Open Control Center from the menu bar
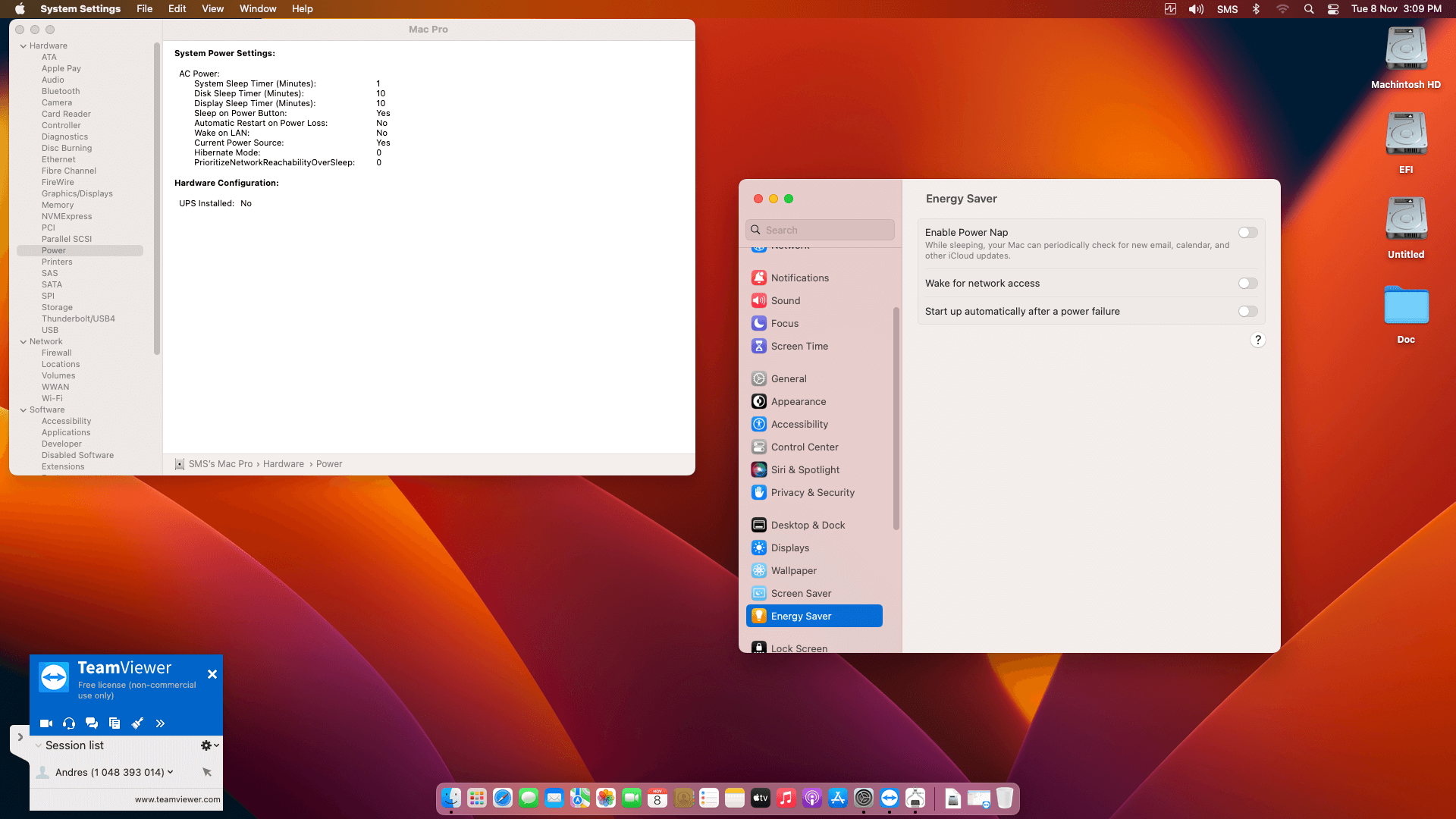 tap(1333, 9)
